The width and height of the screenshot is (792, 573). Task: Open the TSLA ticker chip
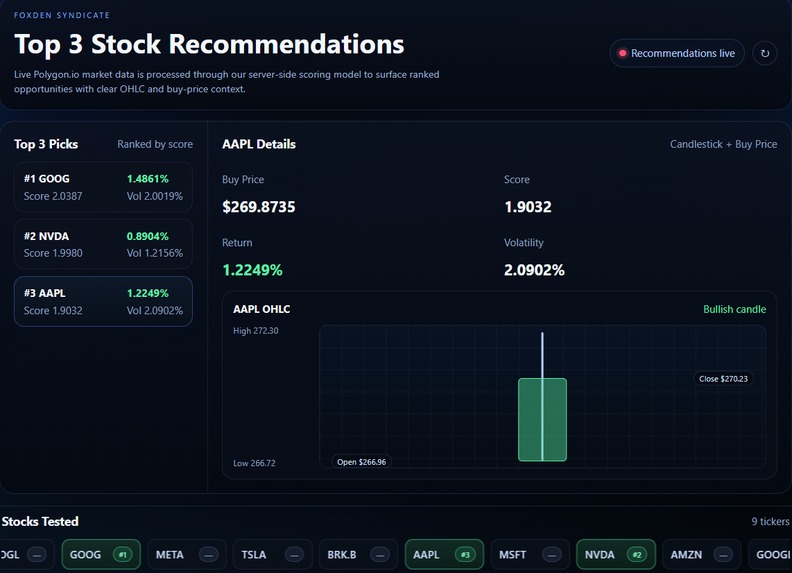click(x=273, y=554)
